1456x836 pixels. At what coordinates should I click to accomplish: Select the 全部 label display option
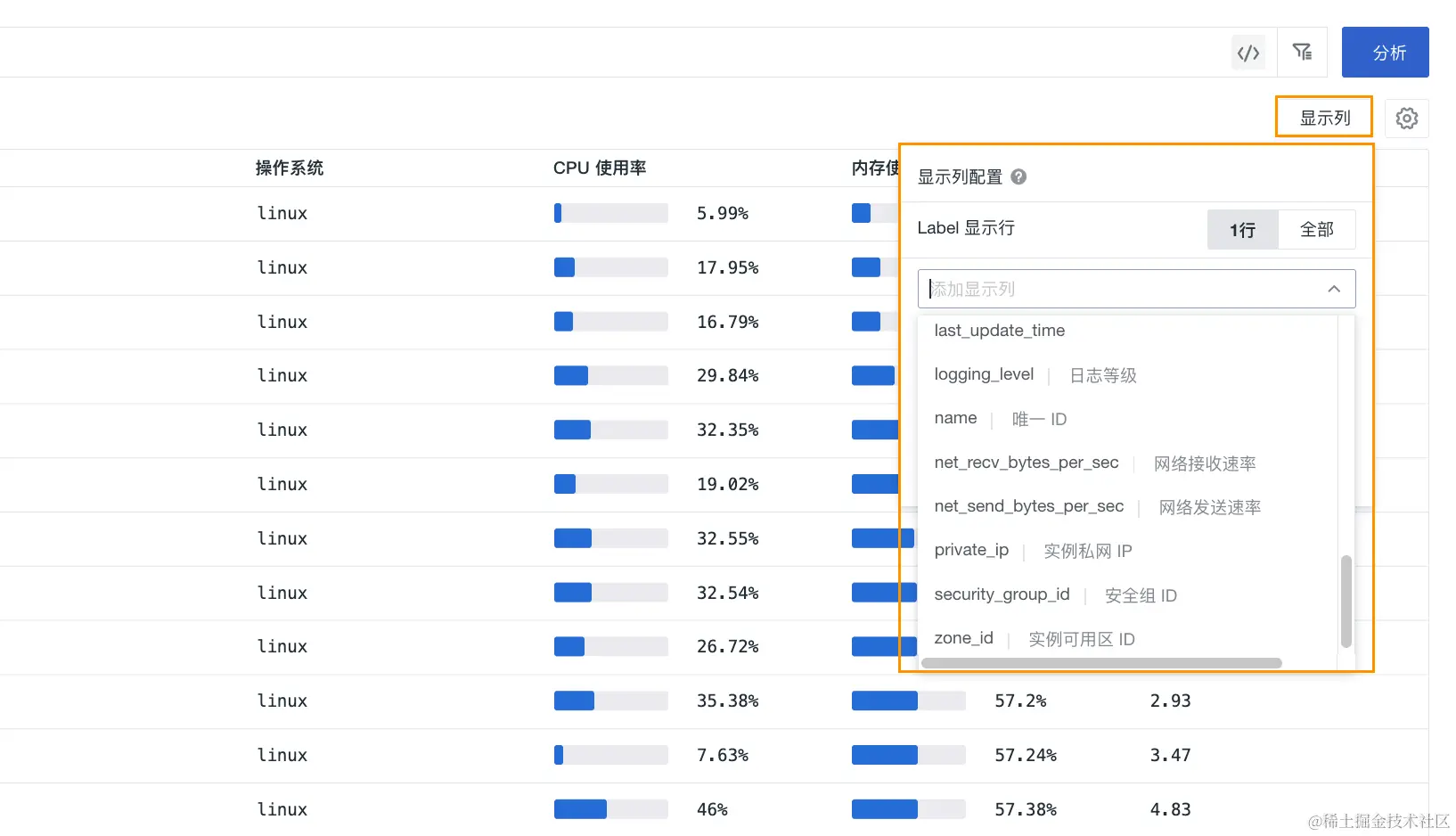pos(1317,230)
